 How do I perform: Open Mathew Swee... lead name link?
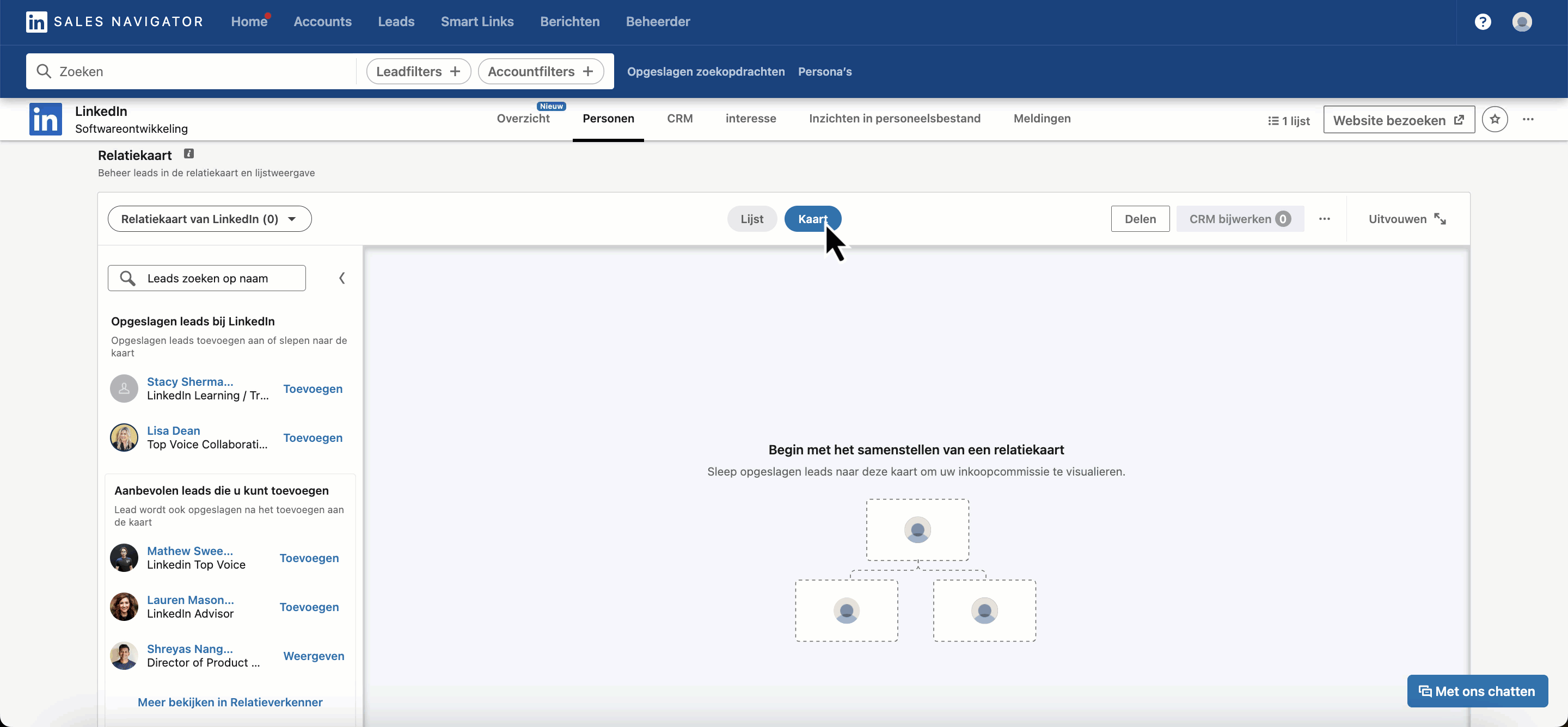(190, 551)
